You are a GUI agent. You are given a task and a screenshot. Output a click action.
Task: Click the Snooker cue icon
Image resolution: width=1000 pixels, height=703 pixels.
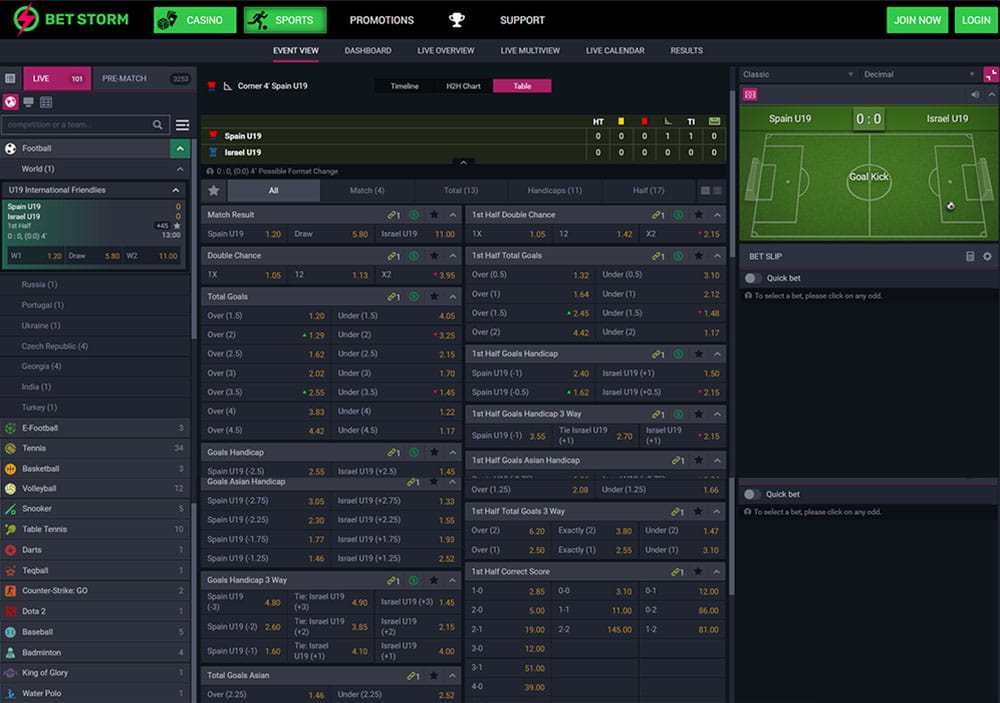[11, 509]
